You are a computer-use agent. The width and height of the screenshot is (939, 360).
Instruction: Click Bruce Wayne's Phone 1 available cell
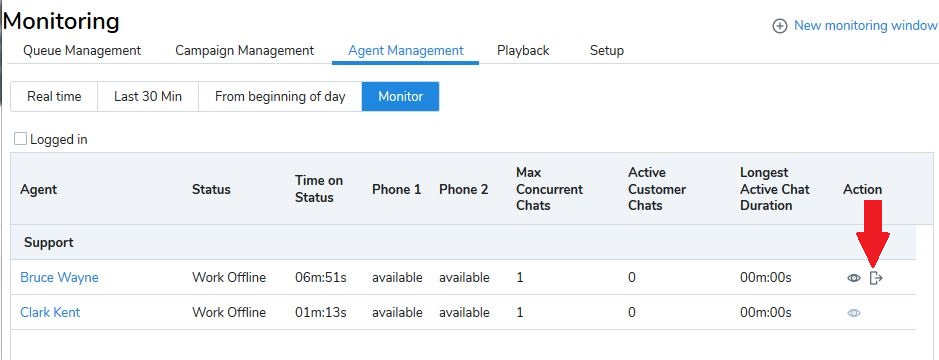coord(397,277)
